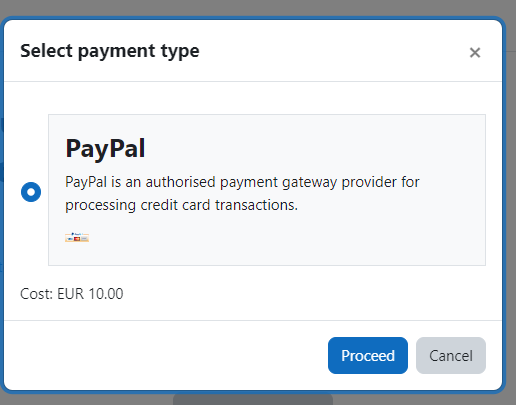Select the PayPal radio button
The height and width of the screenshot is (405, 516).
[x=31, y=192]
